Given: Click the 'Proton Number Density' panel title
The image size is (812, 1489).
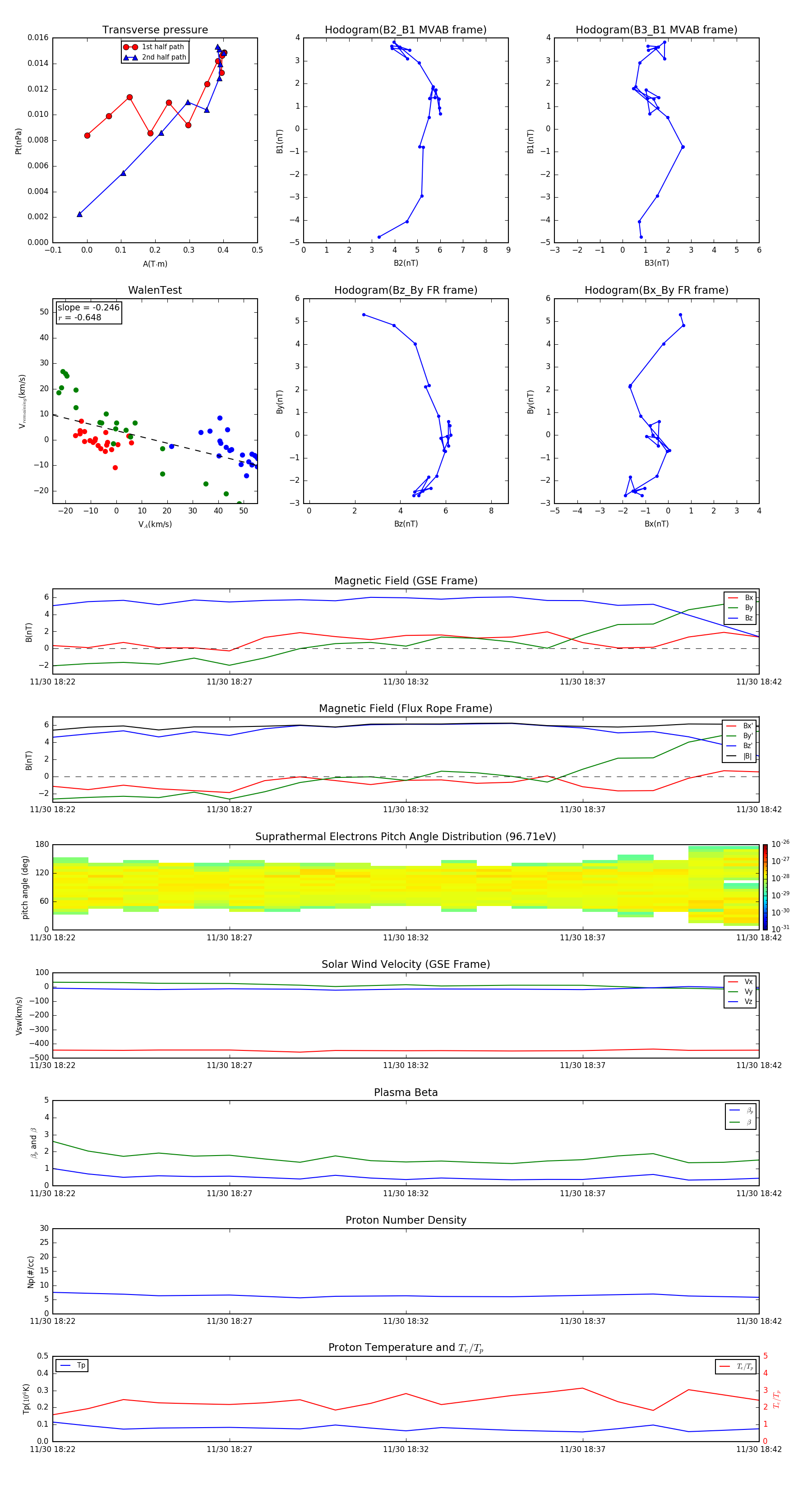Looking at the screenshot, I should (406, 1220).
